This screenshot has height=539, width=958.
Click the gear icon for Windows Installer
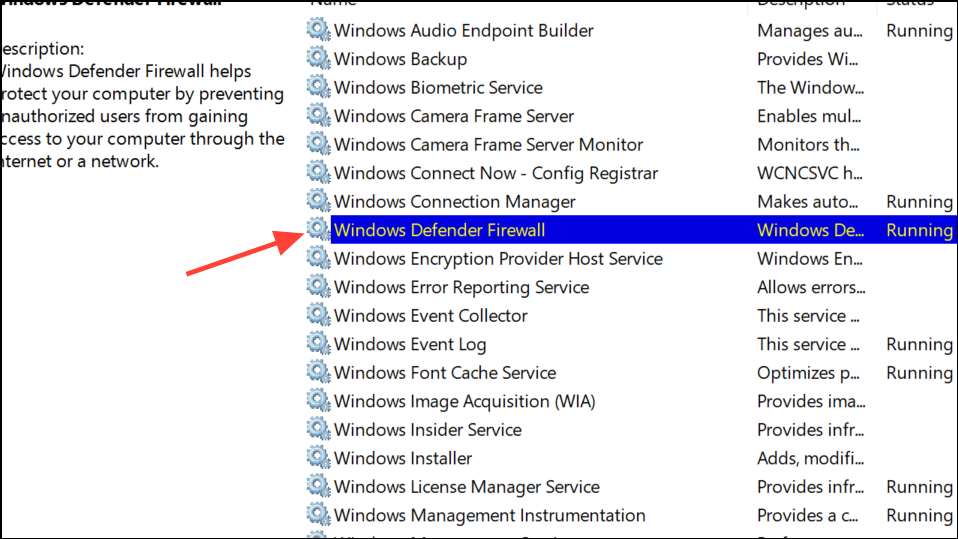pos(318,458)
